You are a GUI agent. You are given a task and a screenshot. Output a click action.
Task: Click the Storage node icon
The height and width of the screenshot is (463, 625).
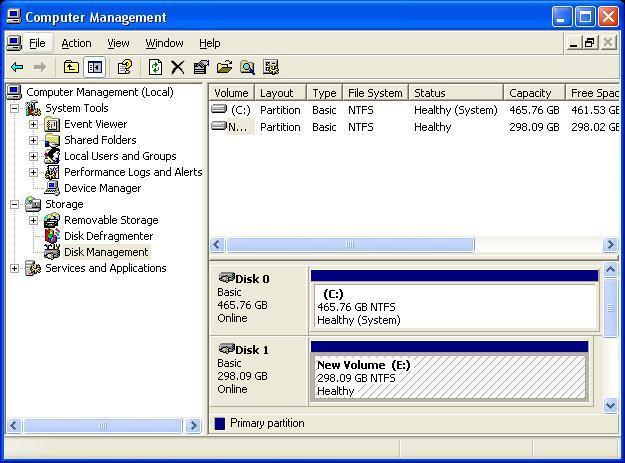click(33, 204)
